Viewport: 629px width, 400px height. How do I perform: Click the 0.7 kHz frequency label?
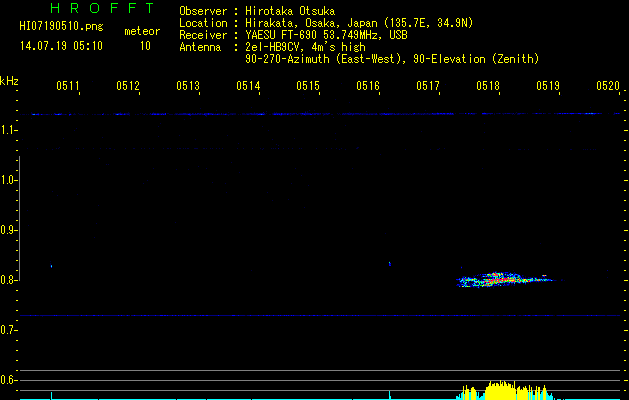click(8, 330)
